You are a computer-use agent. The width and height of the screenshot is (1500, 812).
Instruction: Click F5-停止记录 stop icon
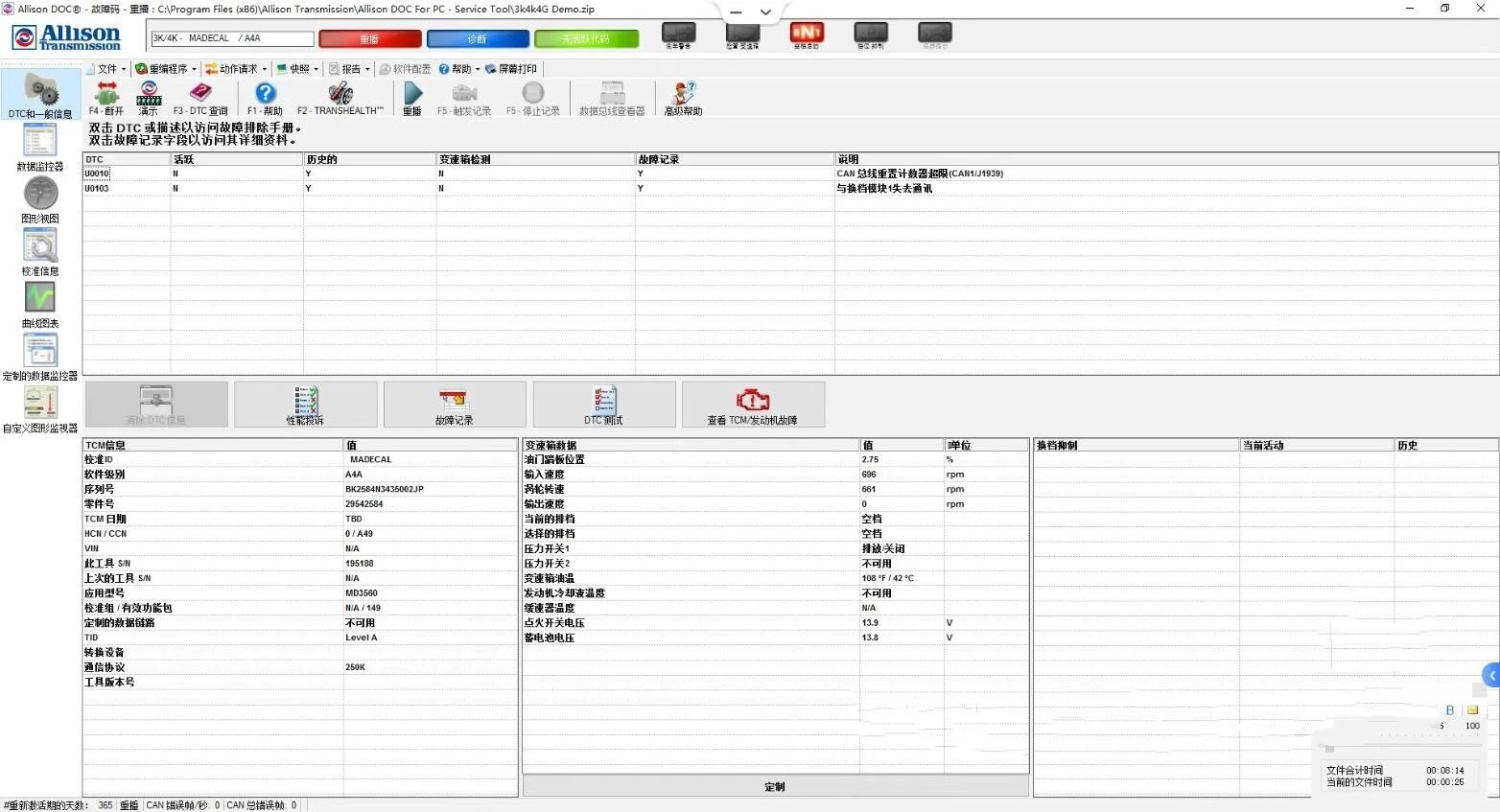pos(533,98)
